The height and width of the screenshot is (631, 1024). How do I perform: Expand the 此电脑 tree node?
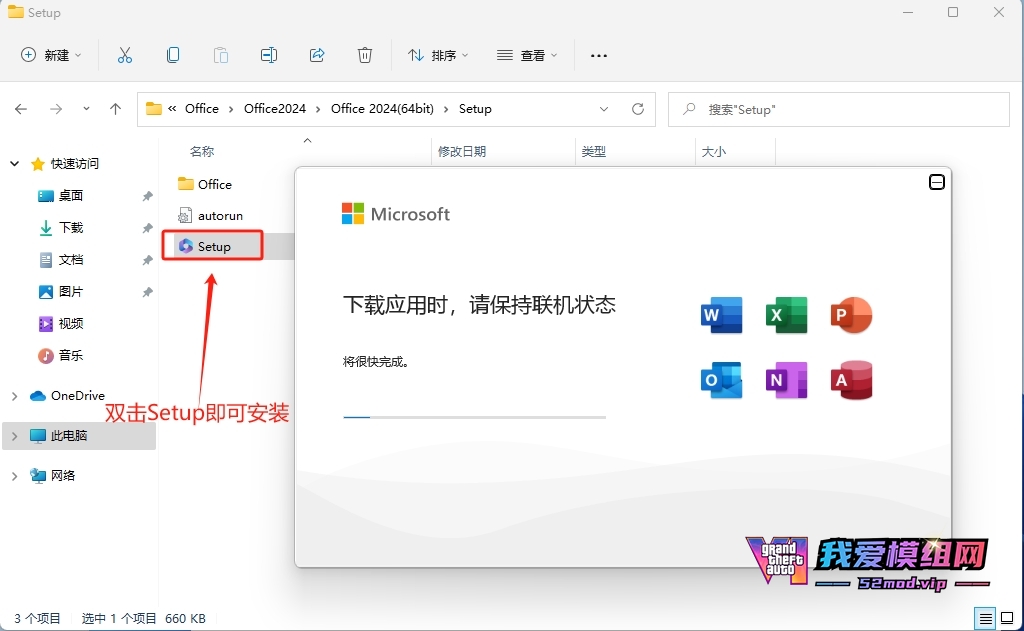coord(14,436)
